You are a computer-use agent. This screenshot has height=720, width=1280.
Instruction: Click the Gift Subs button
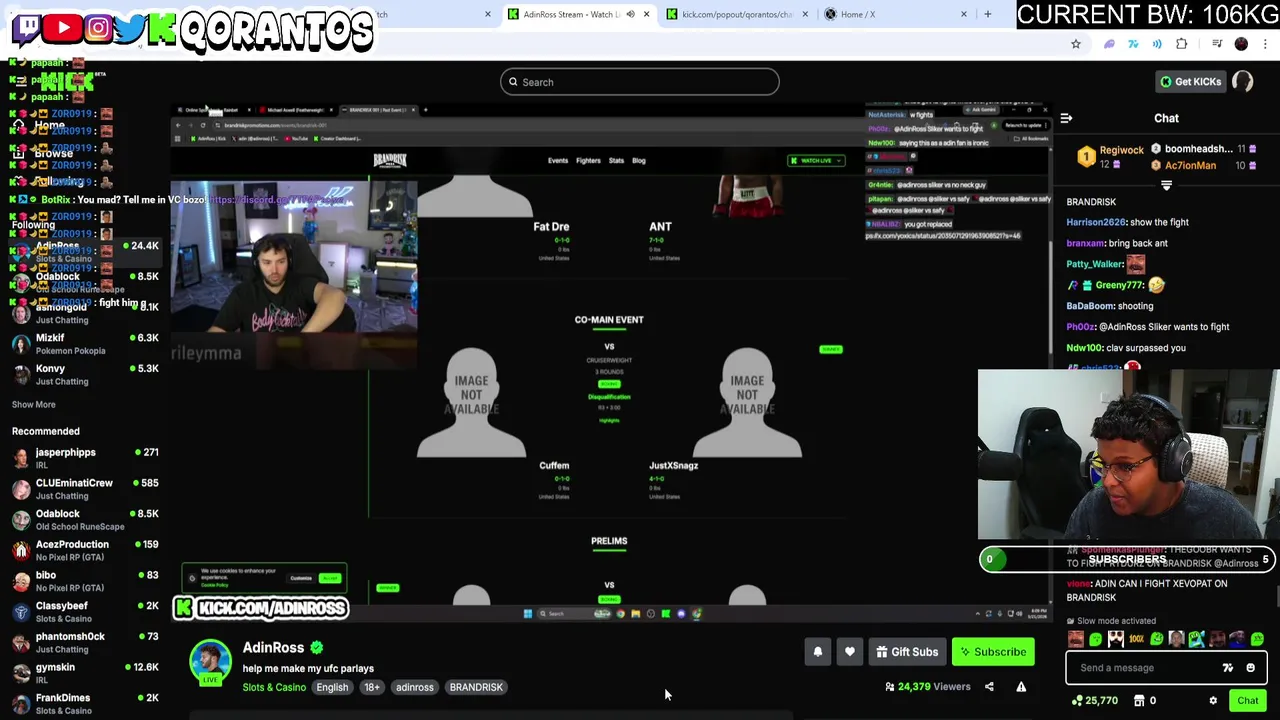[908, 652]
